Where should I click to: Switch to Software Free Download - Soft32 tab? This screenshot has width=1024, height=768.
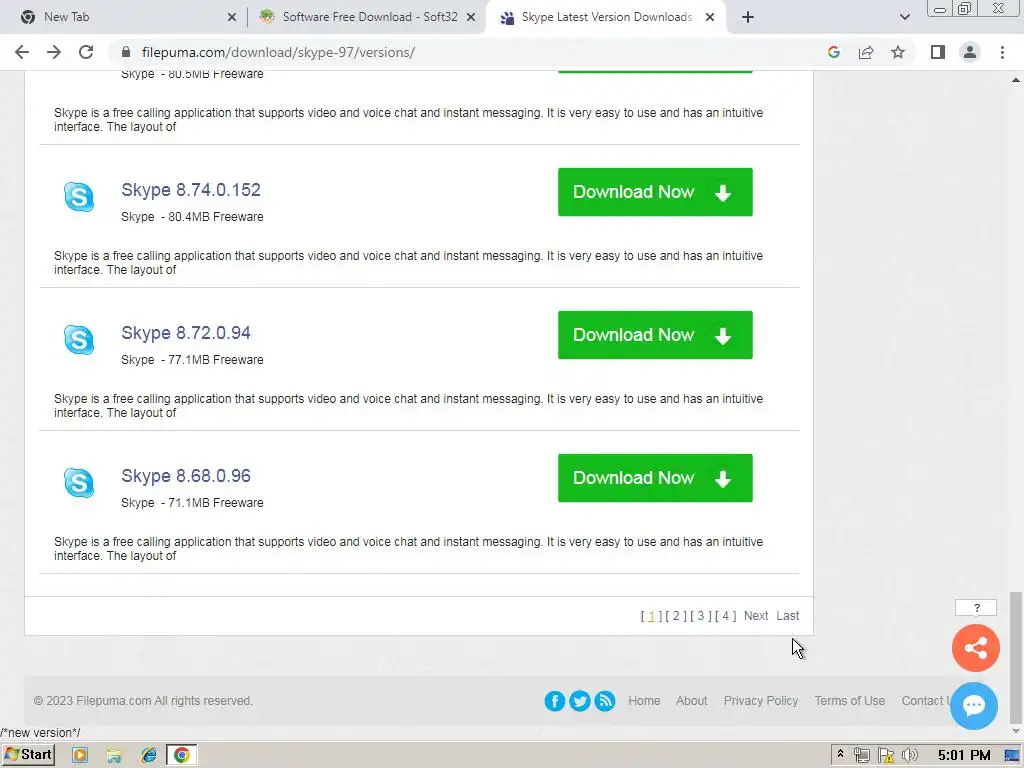pos(370,17)
